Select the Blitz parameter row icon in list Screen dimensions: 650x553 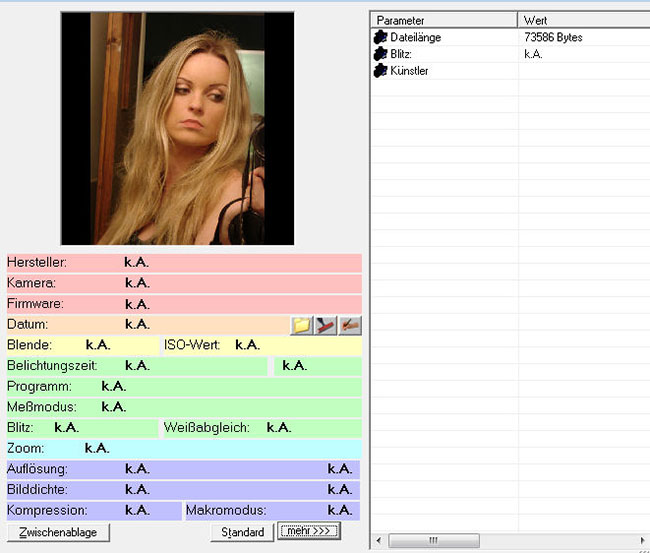point(380,54)
